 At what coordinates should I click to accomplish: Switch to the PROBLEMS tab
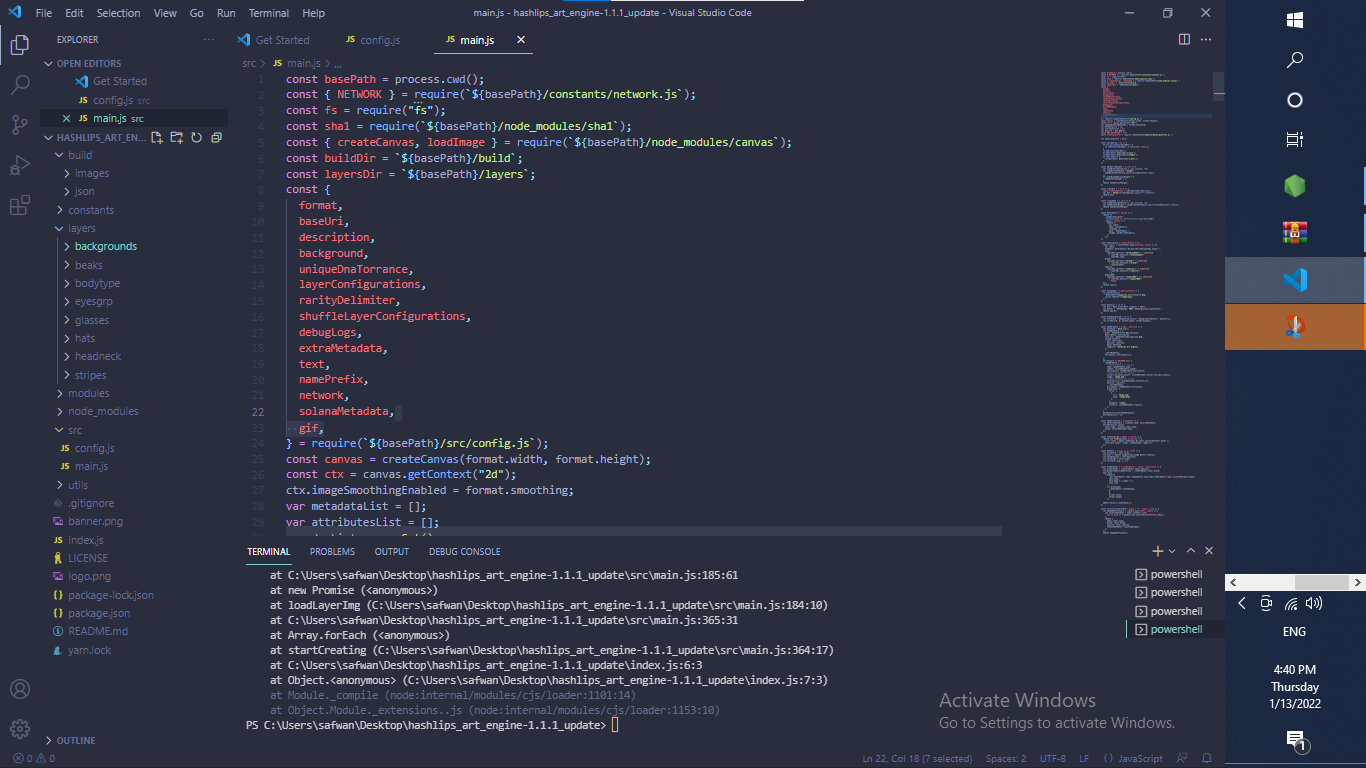331,551
